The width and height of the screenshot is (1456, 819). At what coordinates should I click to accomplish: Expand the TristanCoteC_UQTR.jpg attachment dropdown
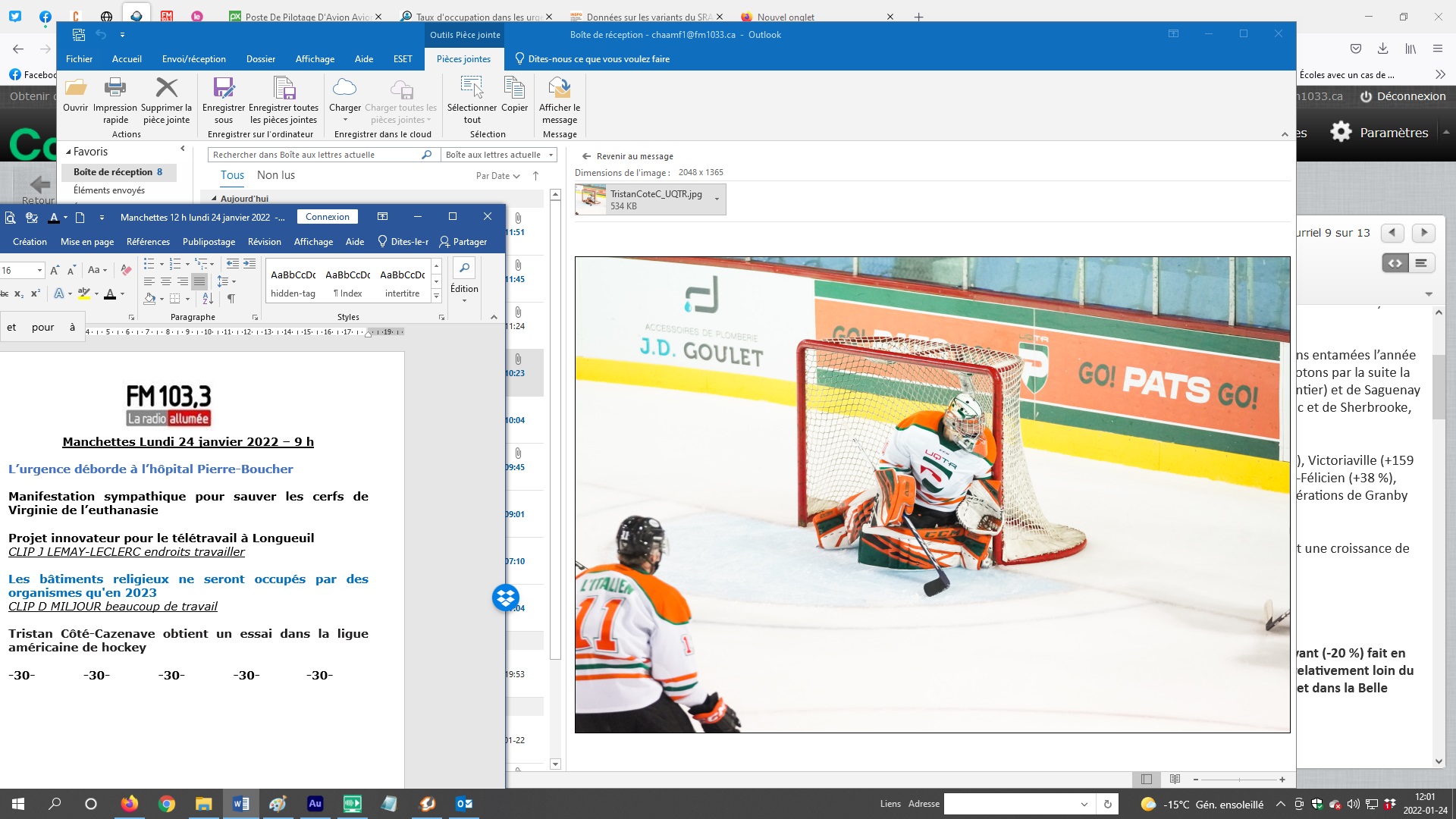[x=717, y=199]
